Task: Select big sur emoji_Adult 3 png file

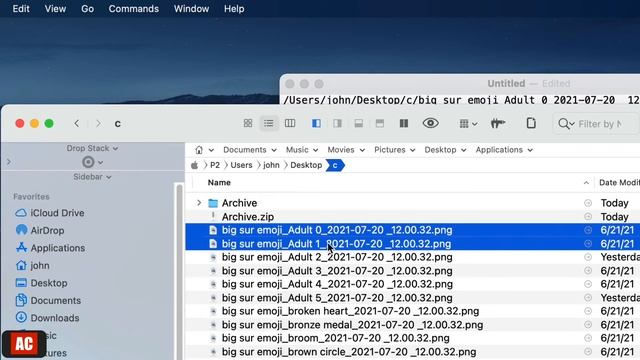Action: click(413, 271)
